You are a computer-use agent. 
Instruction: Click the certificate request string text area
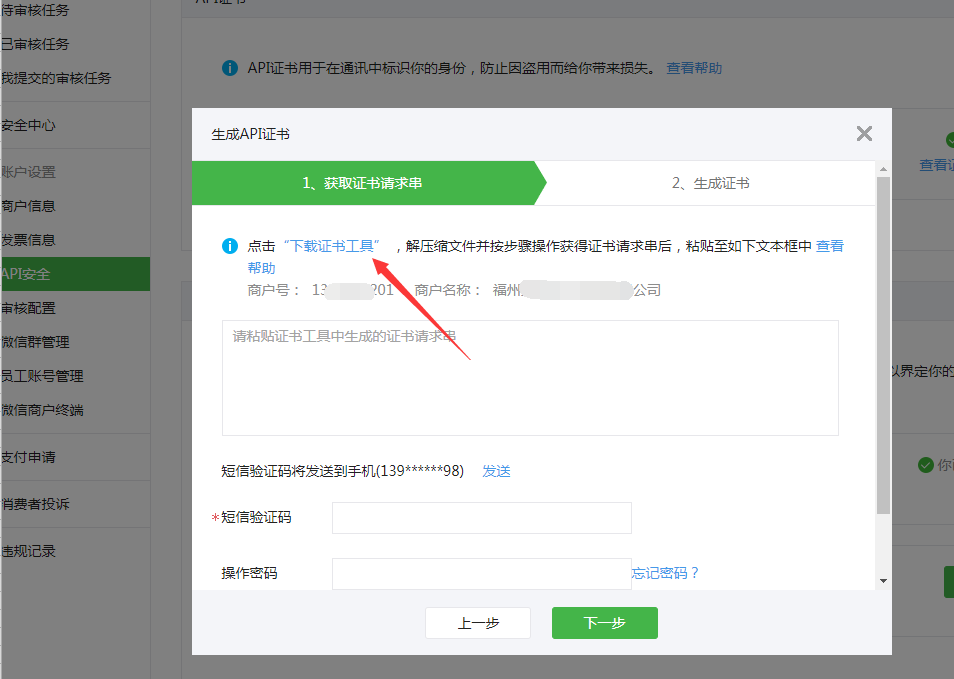point(530,378)
